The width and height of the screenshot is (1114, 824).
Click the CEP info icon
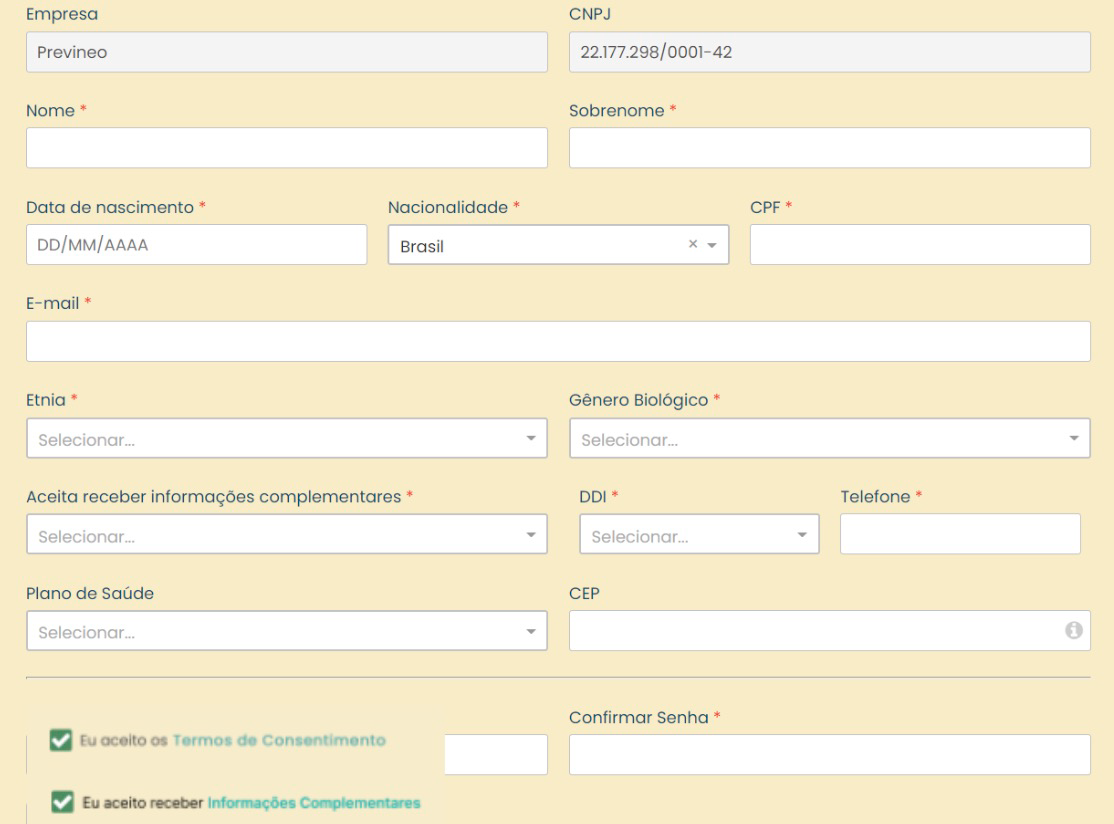point(1074,631)
